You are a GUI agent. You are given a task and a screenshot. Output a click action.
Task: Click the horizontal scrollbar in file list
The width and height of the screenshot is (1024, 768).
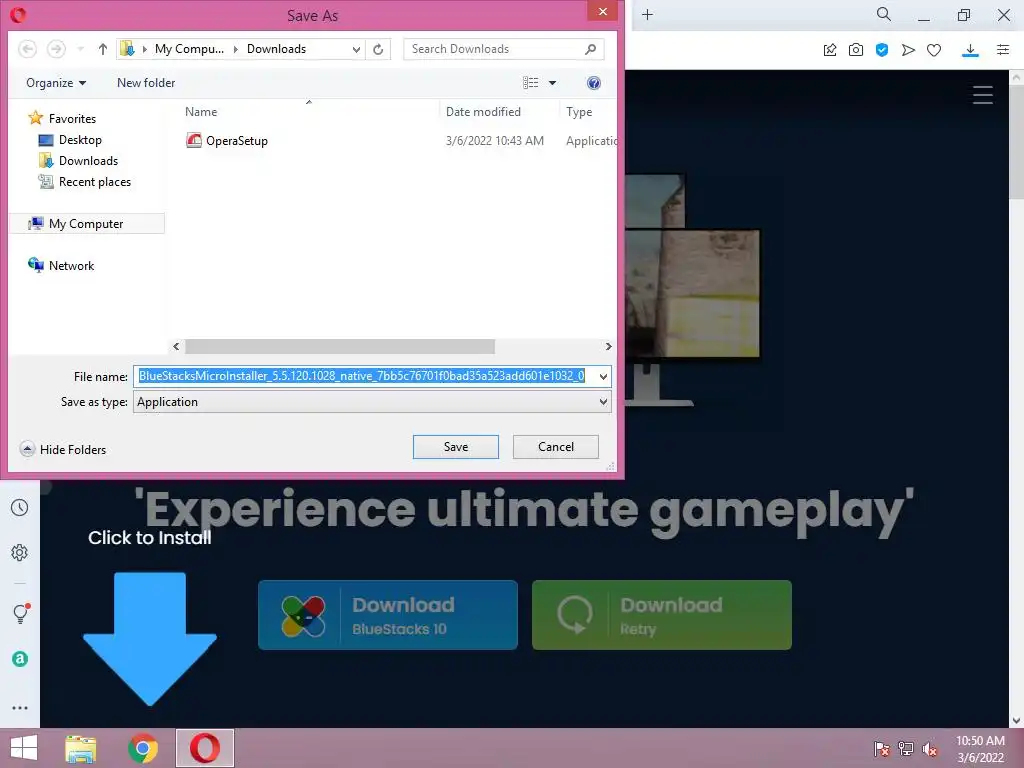(340, 346)
